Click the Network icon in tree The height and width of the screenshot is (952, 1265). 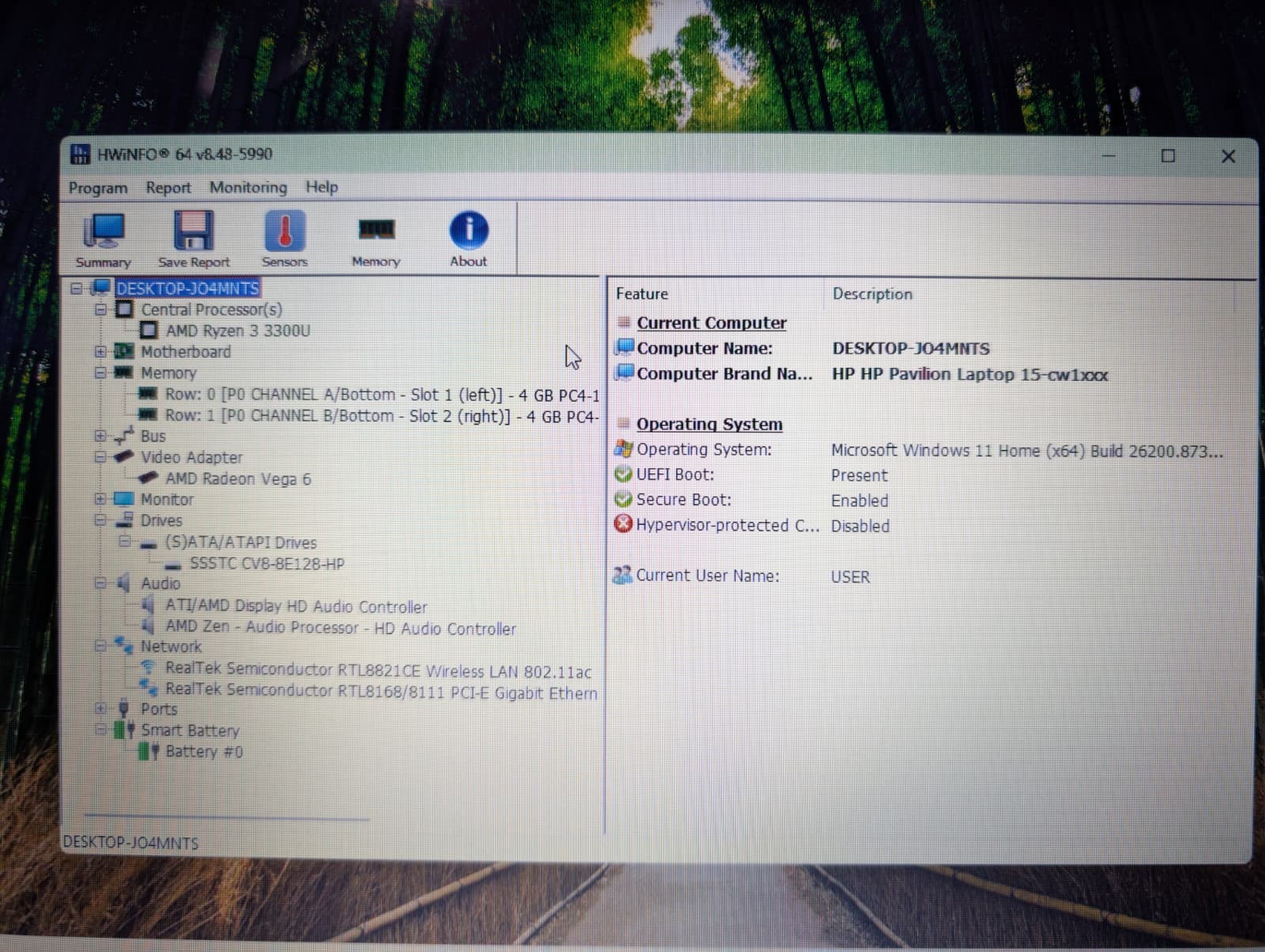click(124, 645)
